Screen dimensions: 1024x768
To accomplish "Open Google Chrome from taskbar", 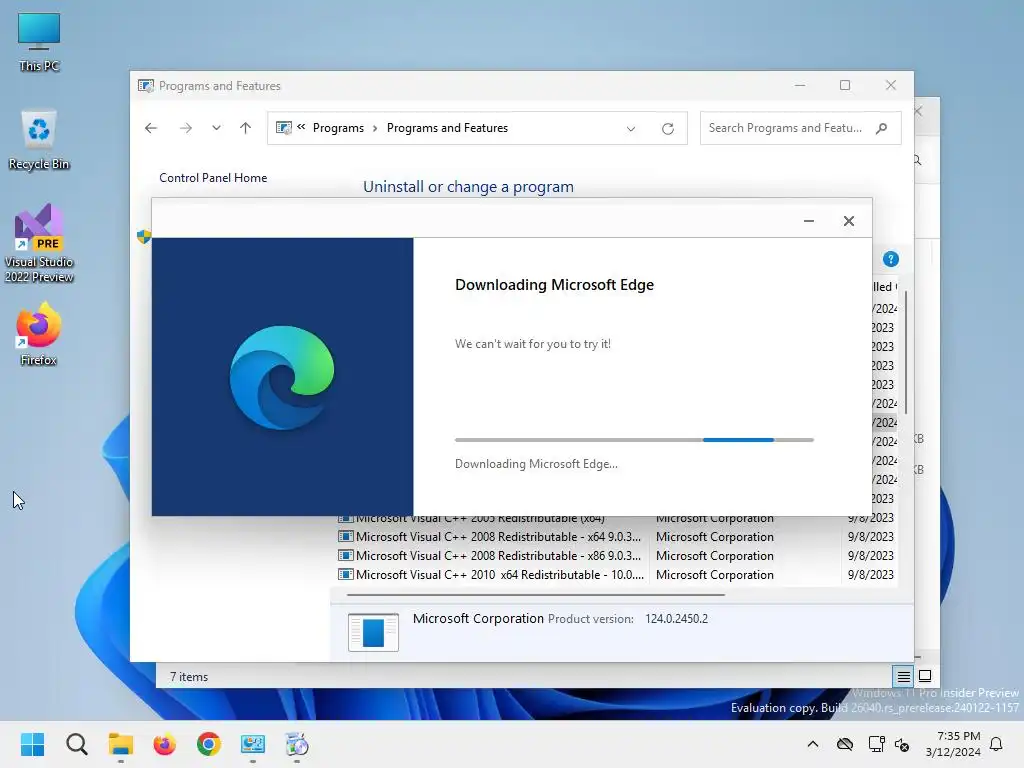I will click(209, 744).
